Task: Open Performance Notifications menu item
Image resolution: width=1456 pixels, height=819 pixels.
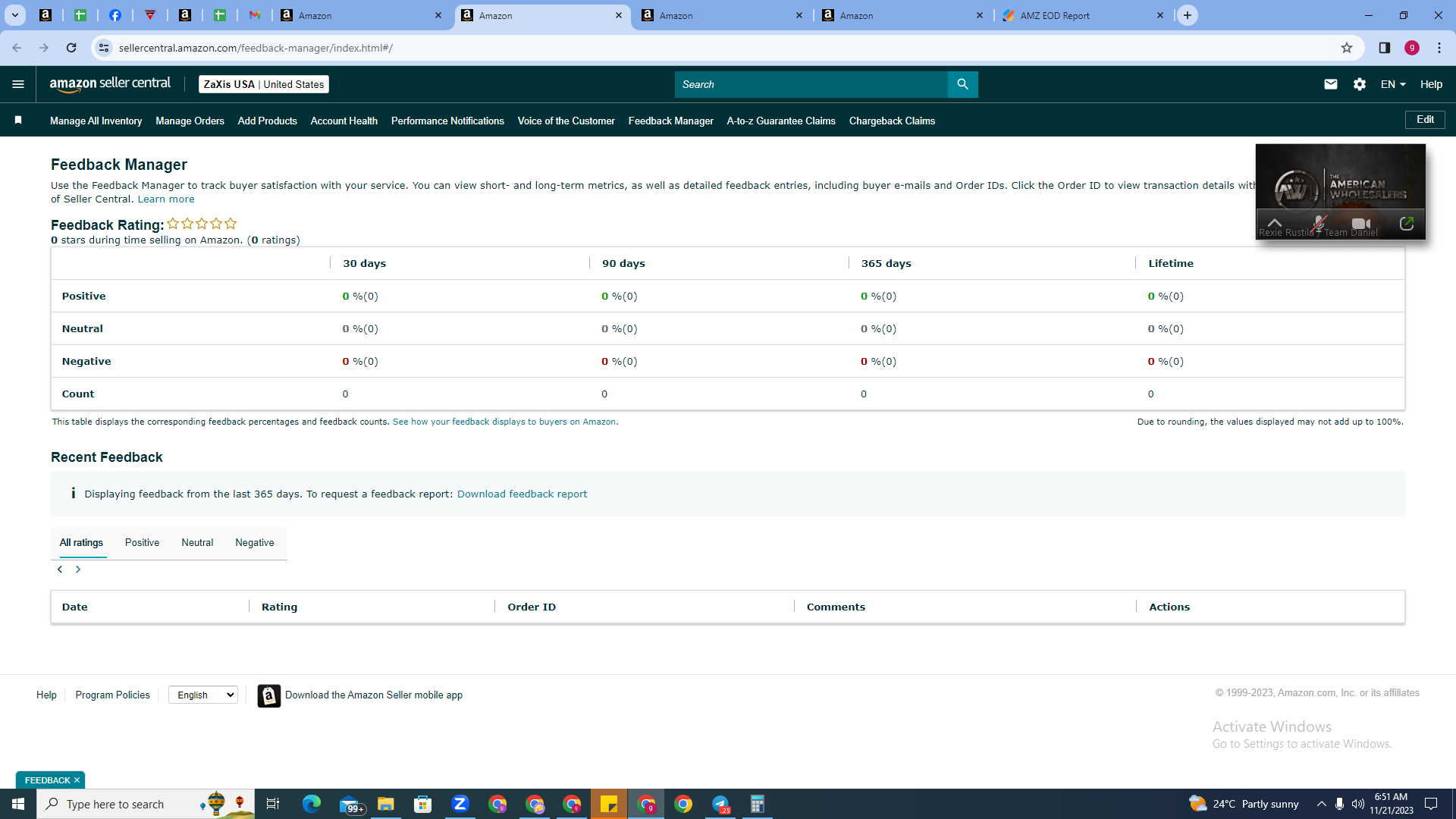Action: pos(447,121)
